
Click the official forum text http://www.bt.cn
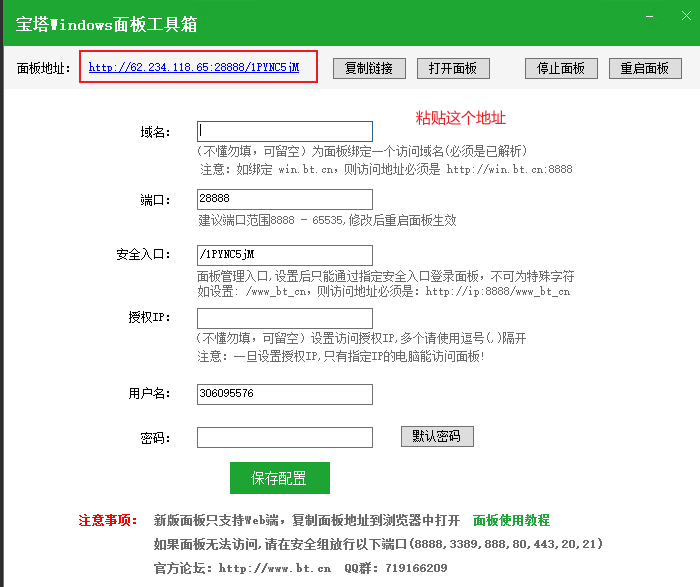(x=275, y=568)
